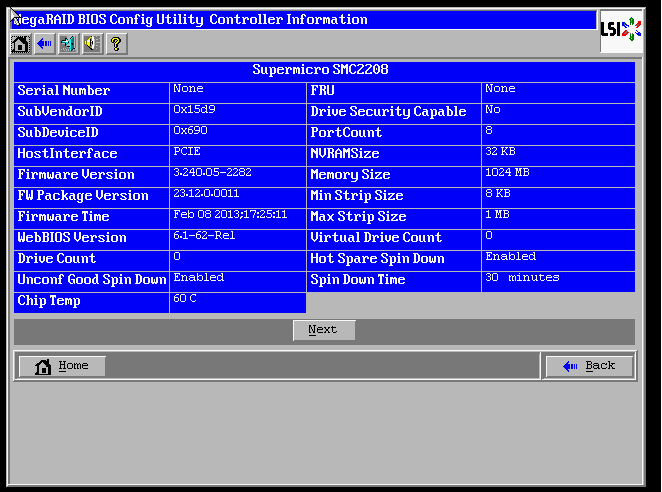The height and width of the screenshot is (492, 662).
Task: Click the Back button at the bottom
Action: (x=589, y=366)
